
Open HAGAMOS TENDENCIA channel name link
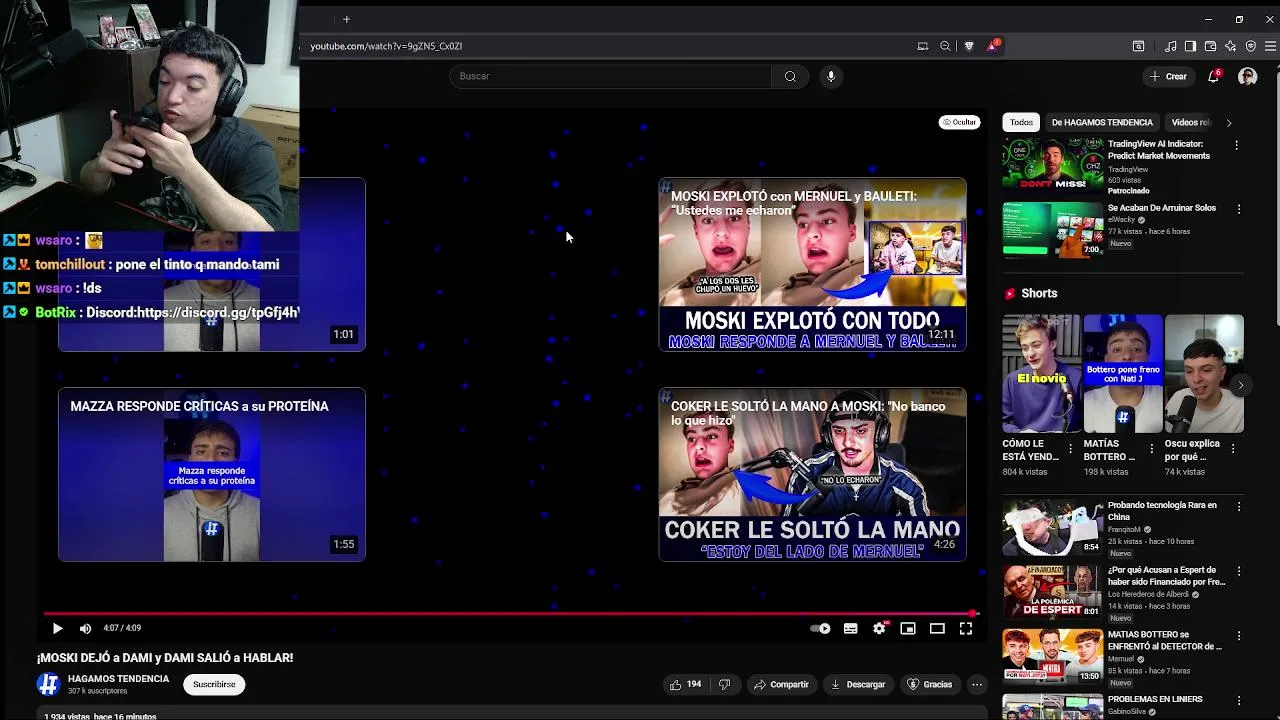tap(118, 679)
